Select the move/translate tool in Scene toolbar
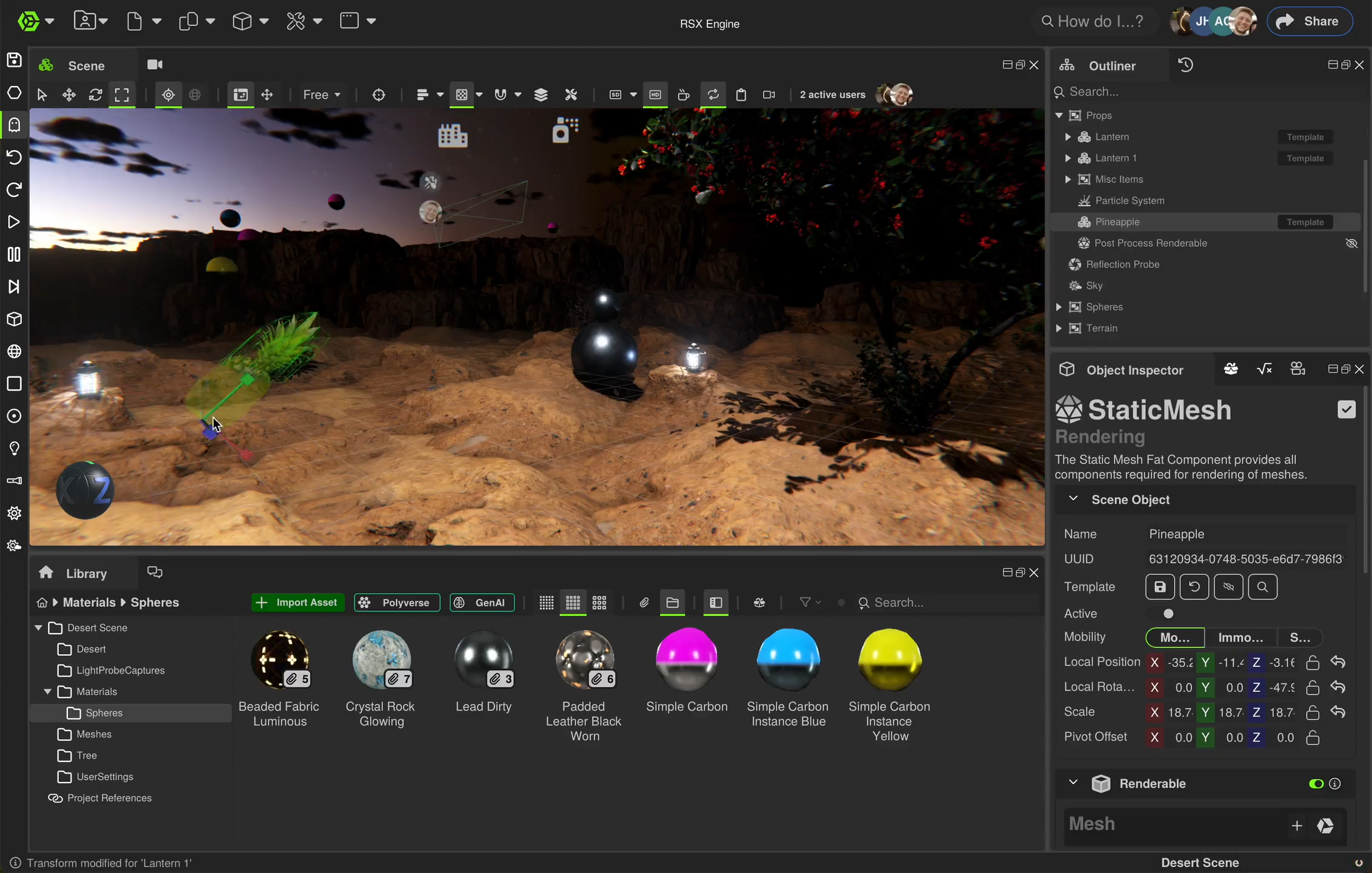This screenshot has width=1372, height=873. tap(69, 95)
